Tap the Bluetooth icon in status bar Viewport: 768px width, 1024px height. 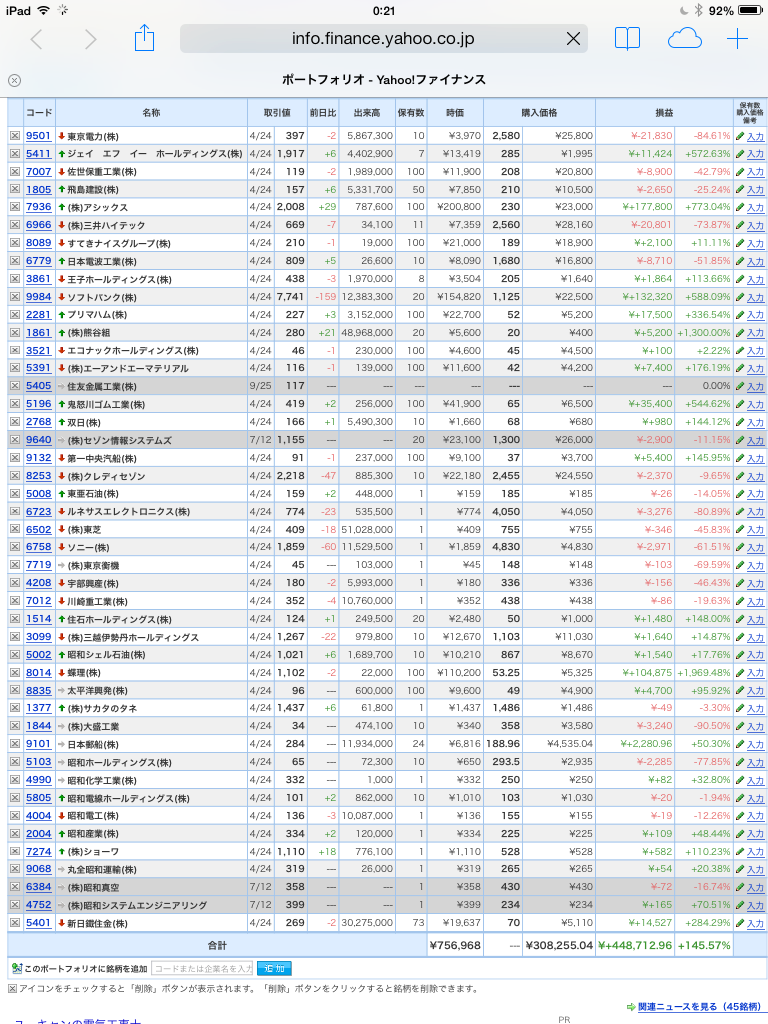pyautogui.click(x=698, y=10)
